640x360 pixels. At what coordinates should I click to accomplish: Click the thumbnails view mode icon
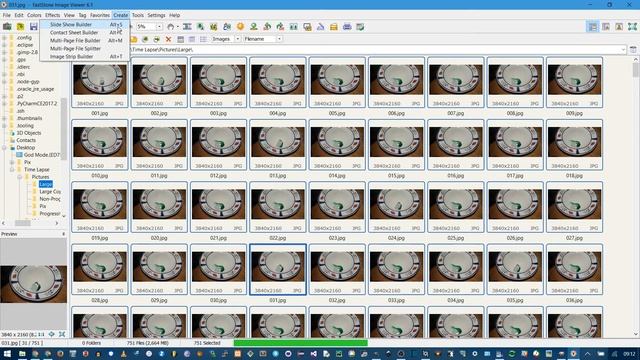click(180, 39)
